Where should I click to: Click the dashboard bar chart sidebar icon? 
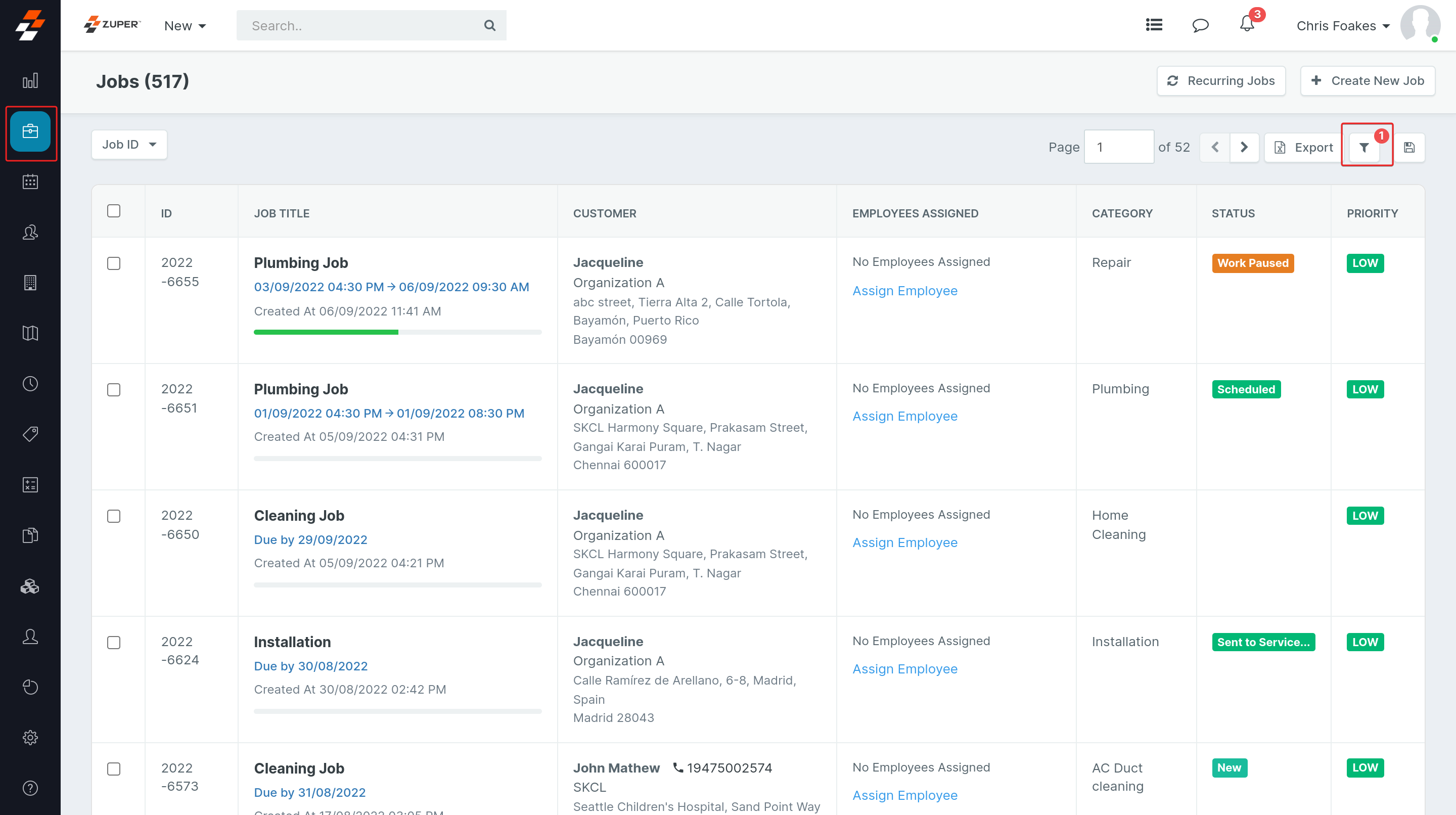coord(30,81)
